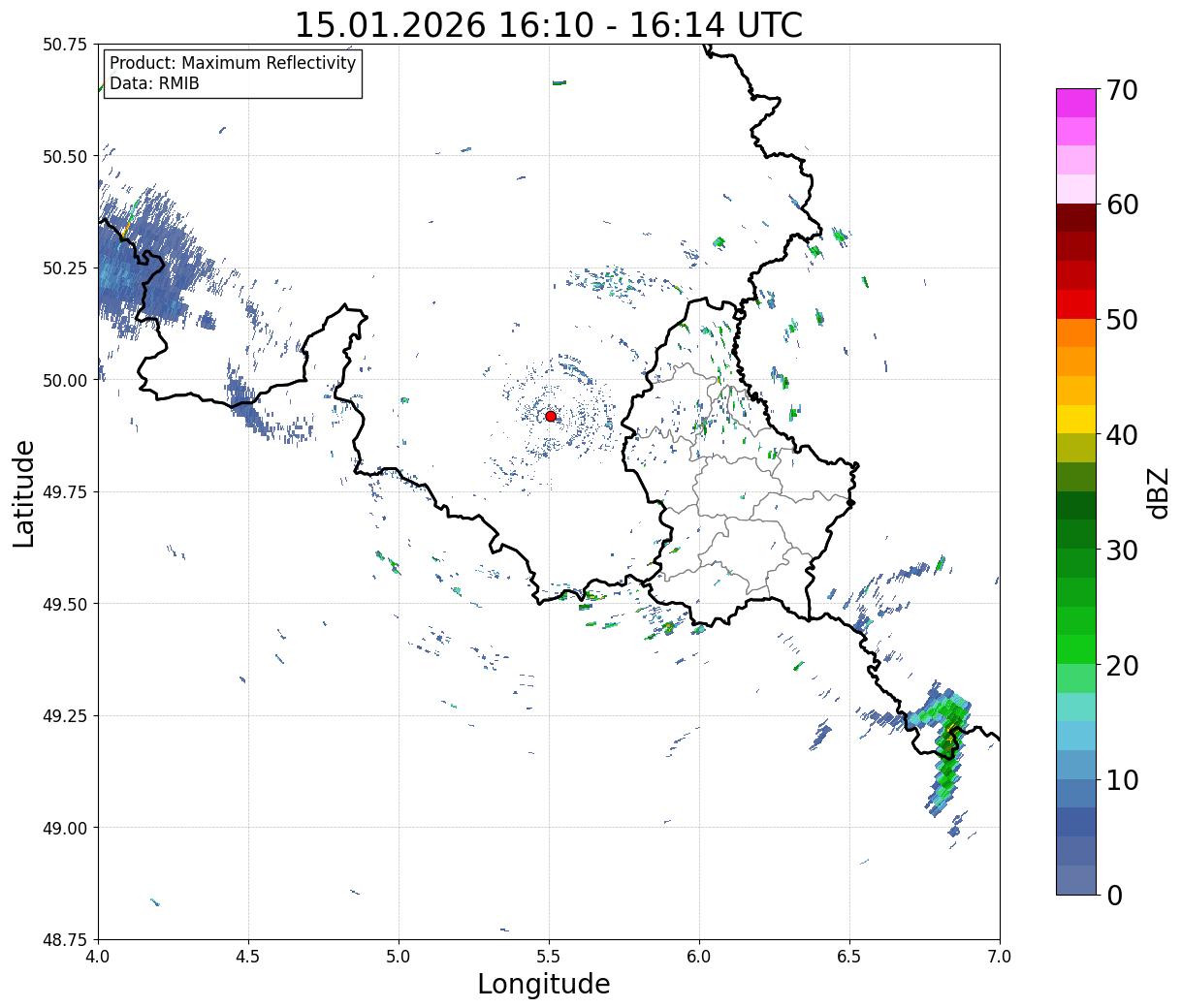Click the longitude tick label 4.0

[98, 956]
